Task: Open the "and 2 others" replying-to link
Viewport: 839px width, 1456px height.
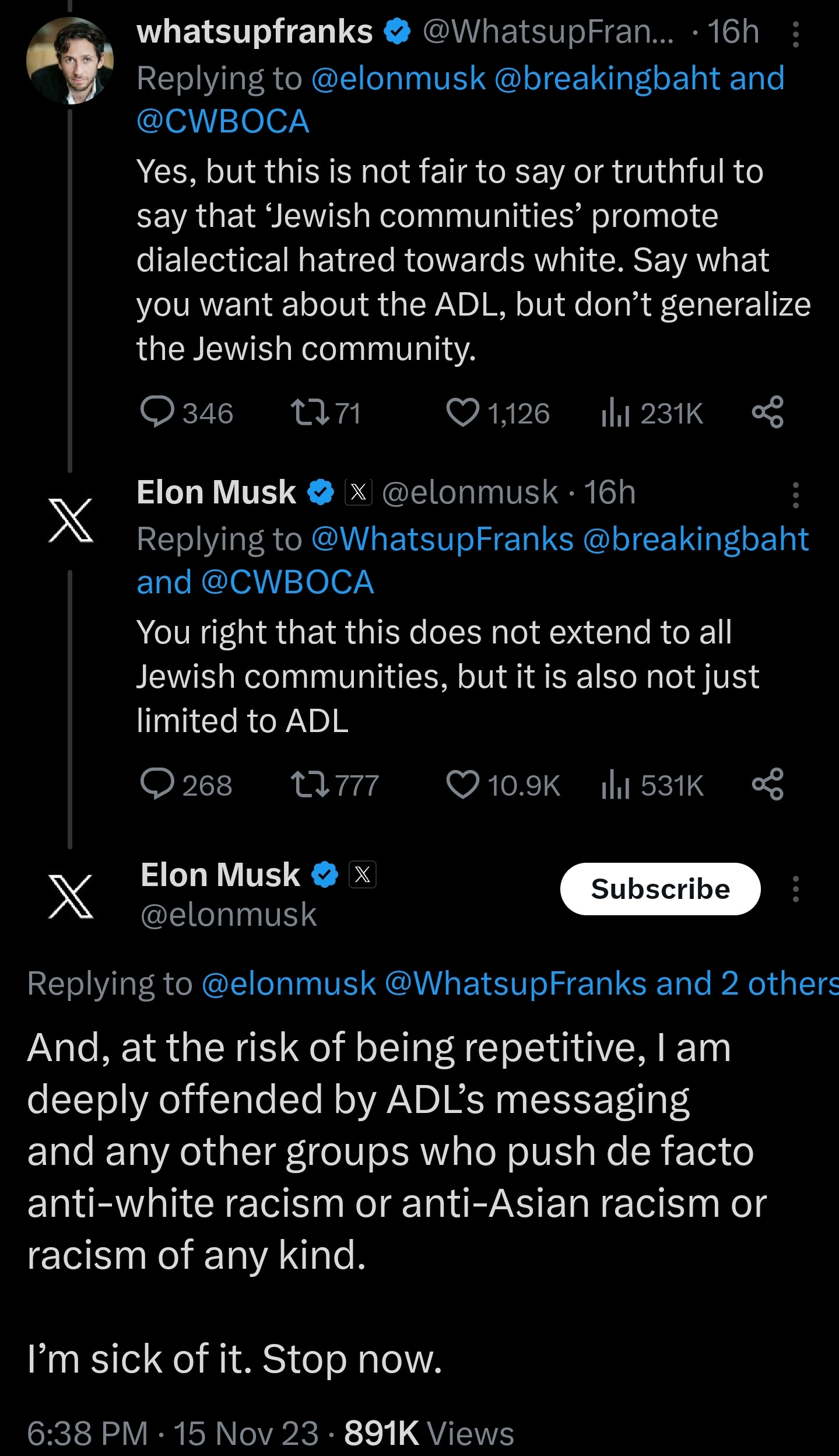Action: 747,984
